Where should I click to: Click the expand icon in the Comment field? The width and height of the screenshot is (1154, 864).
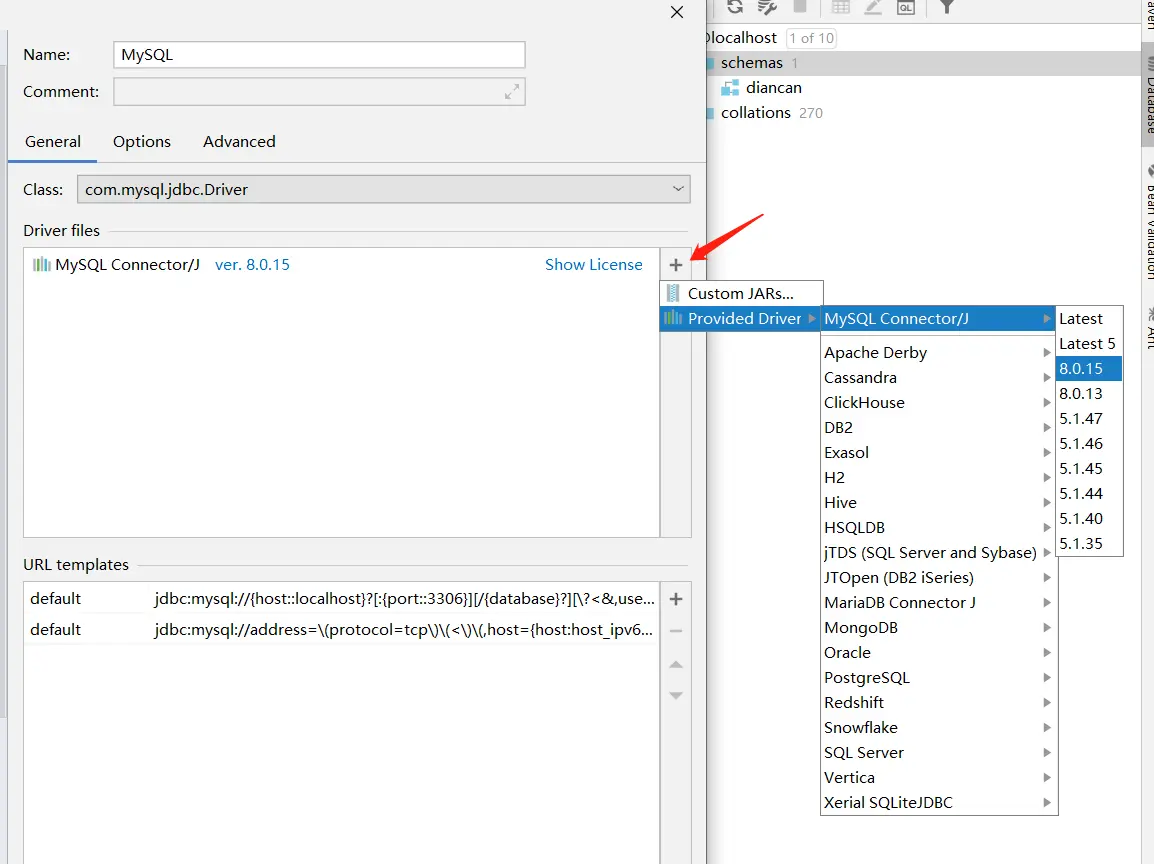coord(512,92)
